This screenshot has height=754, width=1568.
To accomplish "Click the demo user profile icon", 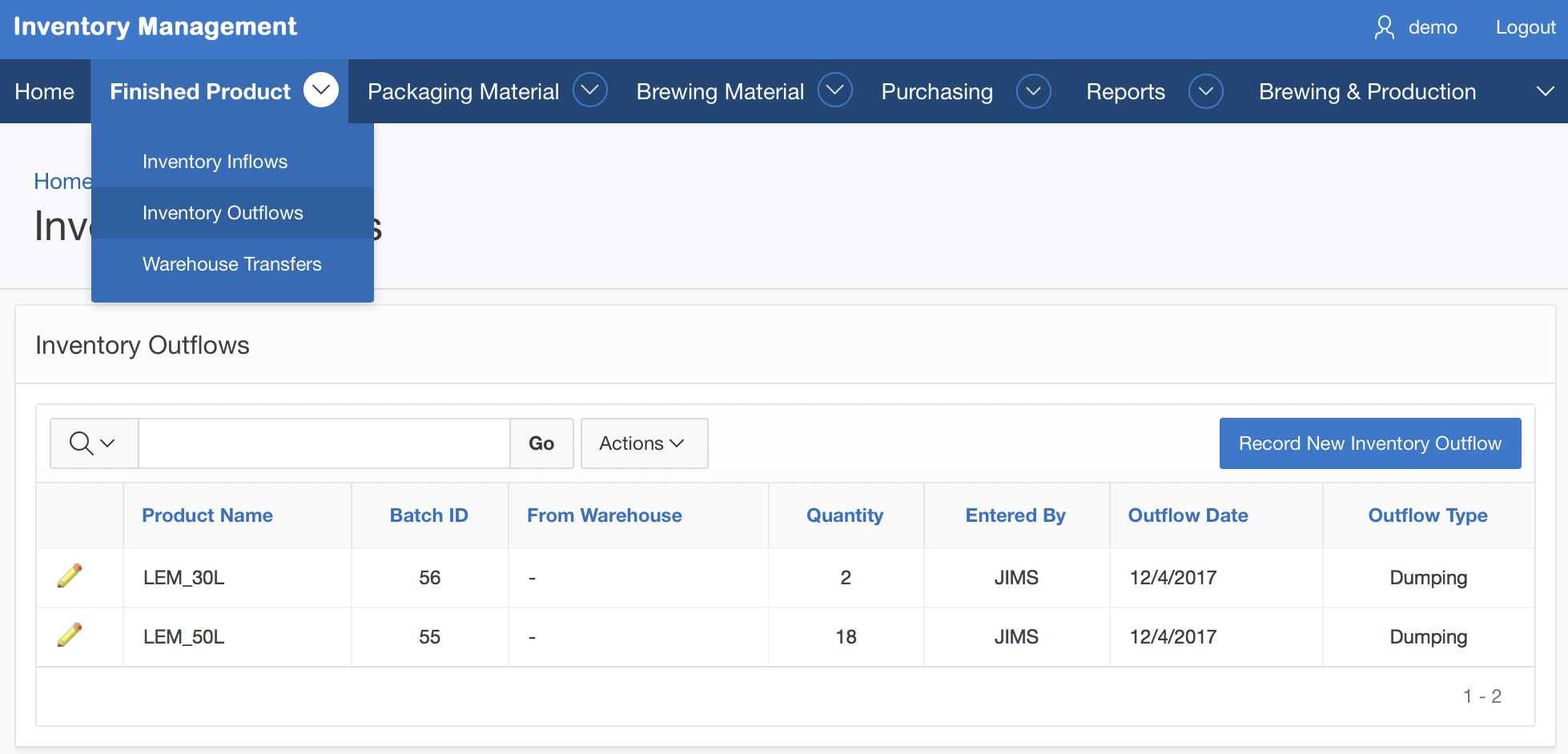I will 1384,28.
